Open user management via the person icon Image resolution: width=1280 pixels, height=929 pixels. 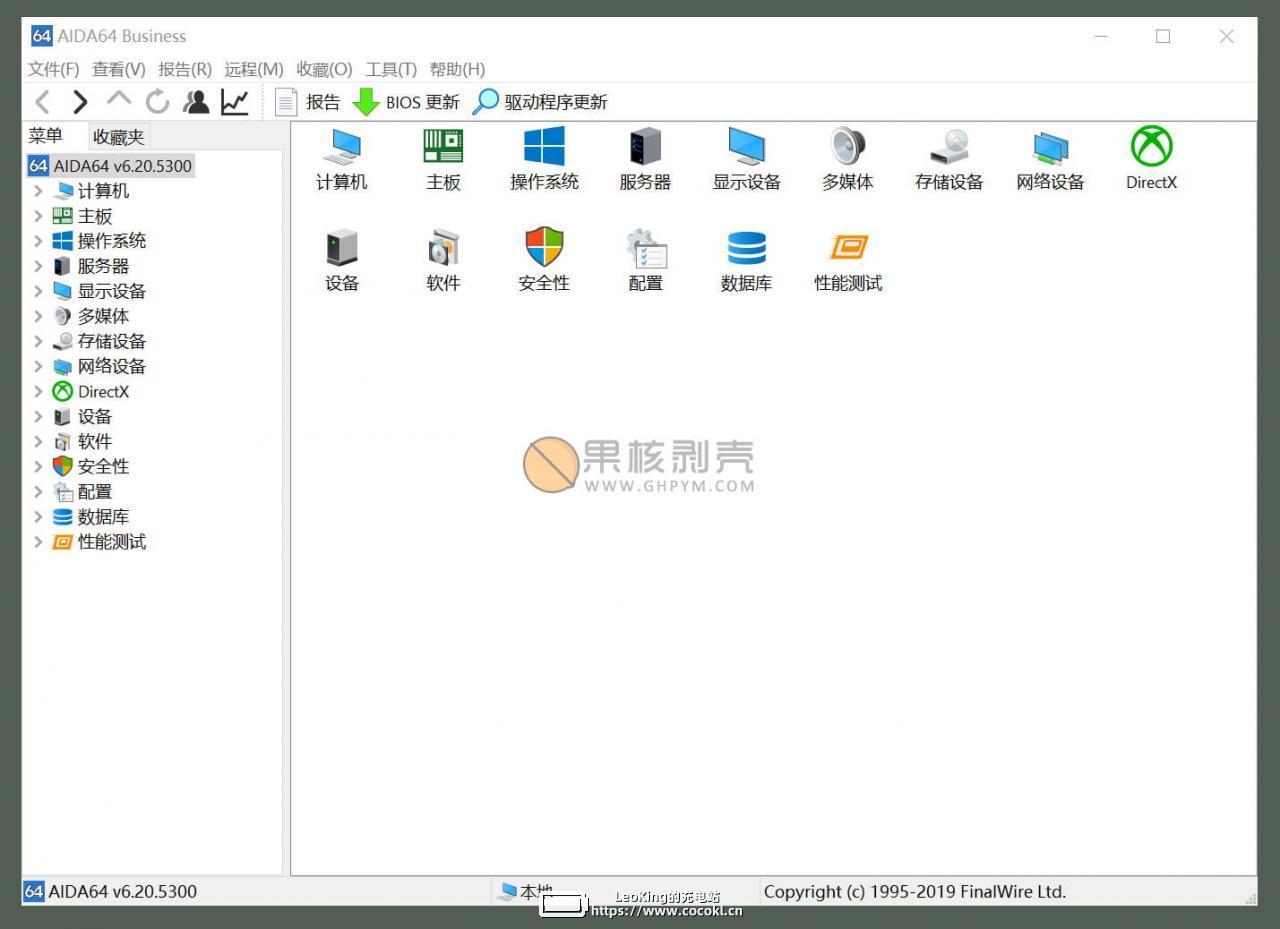pyautogui.click(x=196, y=101)
